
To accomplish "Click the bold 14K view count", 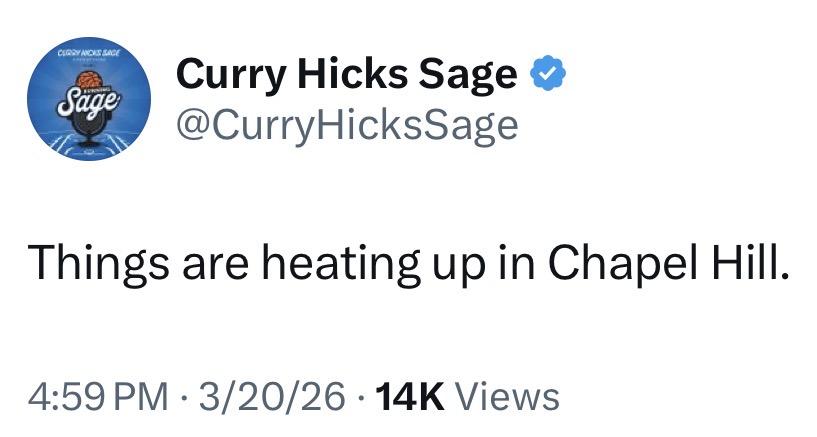I will click(406, 396).
